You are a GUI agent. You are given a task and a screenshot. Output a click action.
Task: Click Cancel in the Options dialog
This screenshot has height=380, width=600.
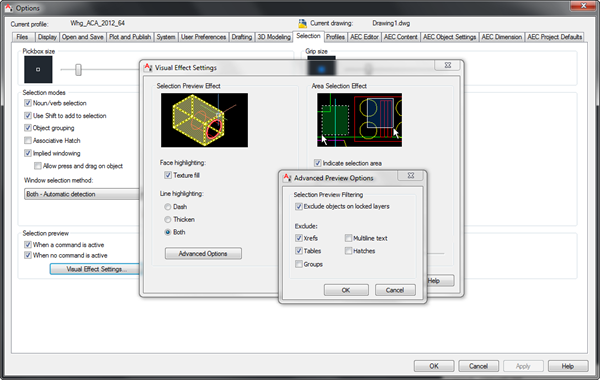[478, 366]
